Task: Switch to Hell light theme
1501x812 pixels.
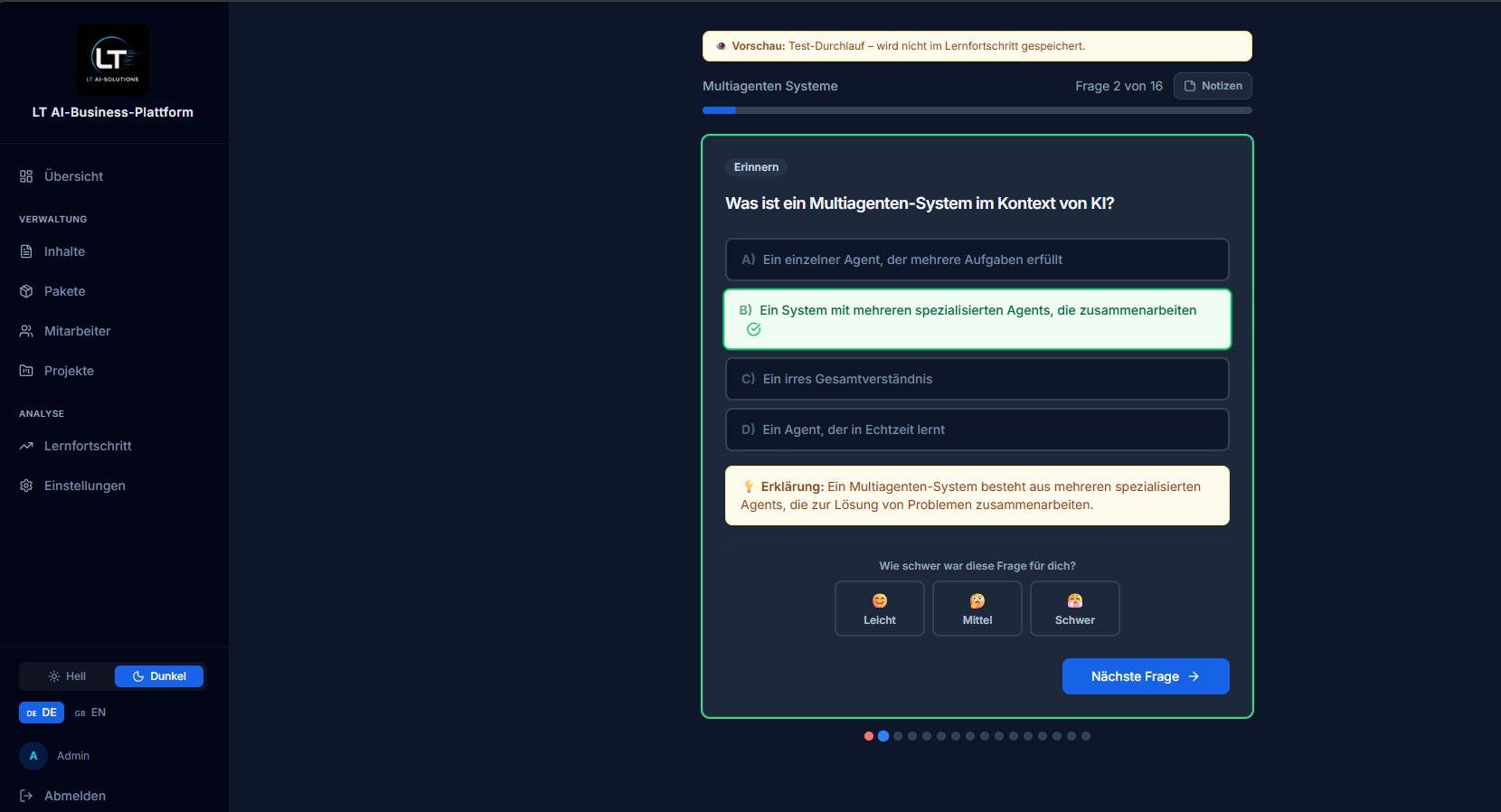Action: pos(67,676)
